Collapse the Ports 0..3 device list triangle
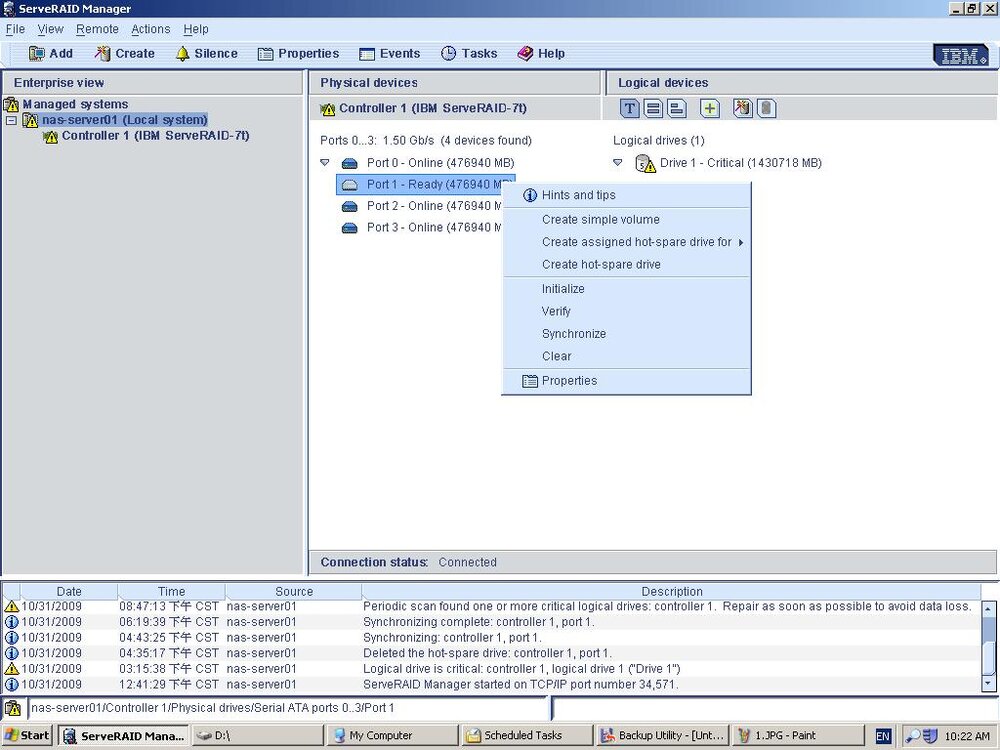Image resolution: width=1000 pixels, height=750 pixels. (x=325, y=163)
